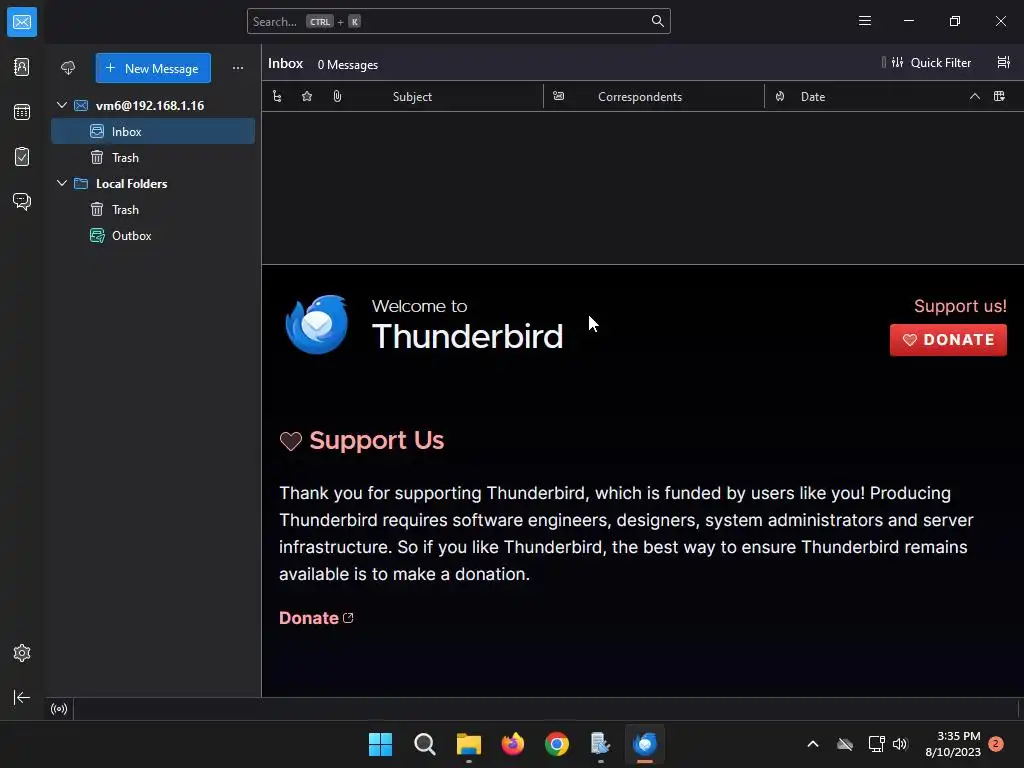Open the Mail space icon
This screenshot has width=1024, height=768.
tap(22, 22)
